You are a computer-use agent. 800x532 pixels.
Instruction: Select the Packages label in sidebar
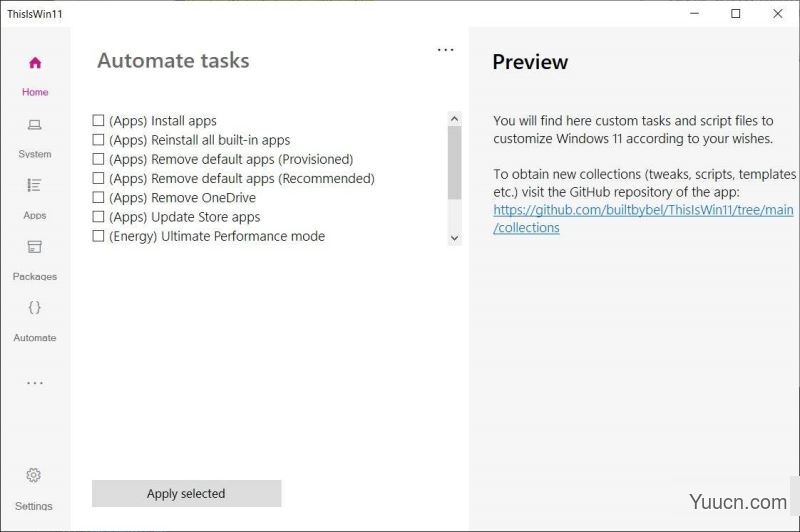pos(35,276)
